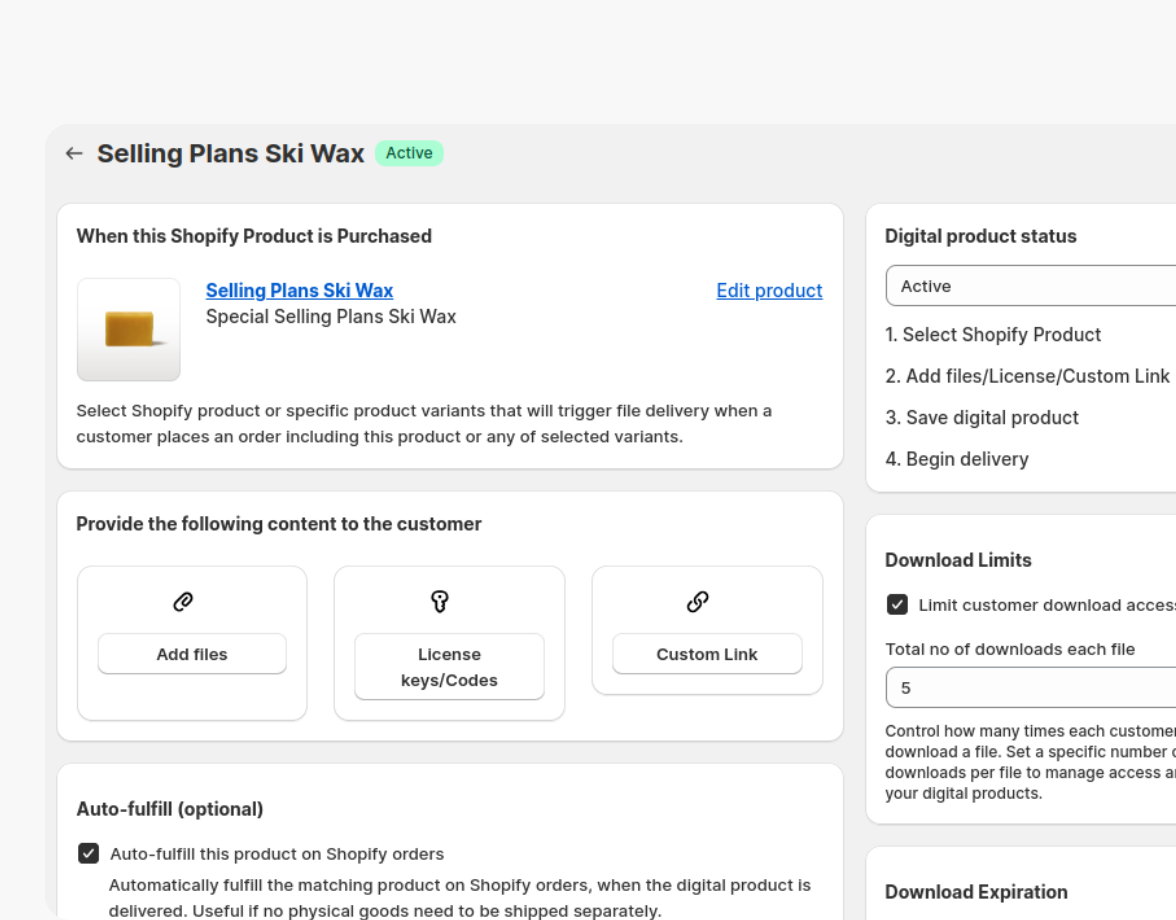This screenshot has height=920, width=1176.
Task: Click the Edit product link
Action: (769, 291)
